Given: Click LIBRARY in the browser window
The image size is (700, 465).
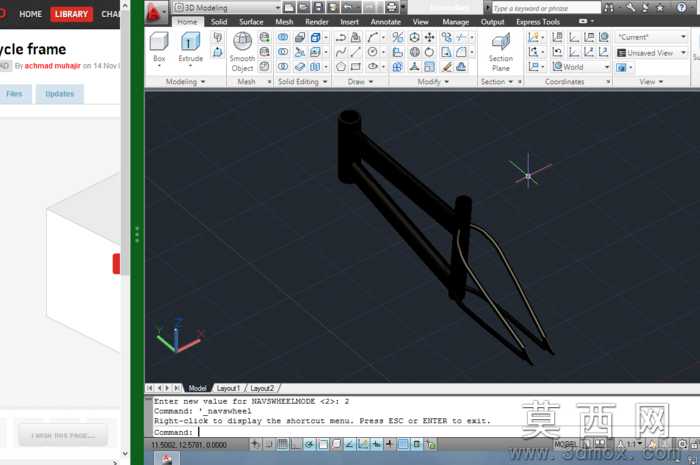Looking at the screenshot, I should 71,14.
